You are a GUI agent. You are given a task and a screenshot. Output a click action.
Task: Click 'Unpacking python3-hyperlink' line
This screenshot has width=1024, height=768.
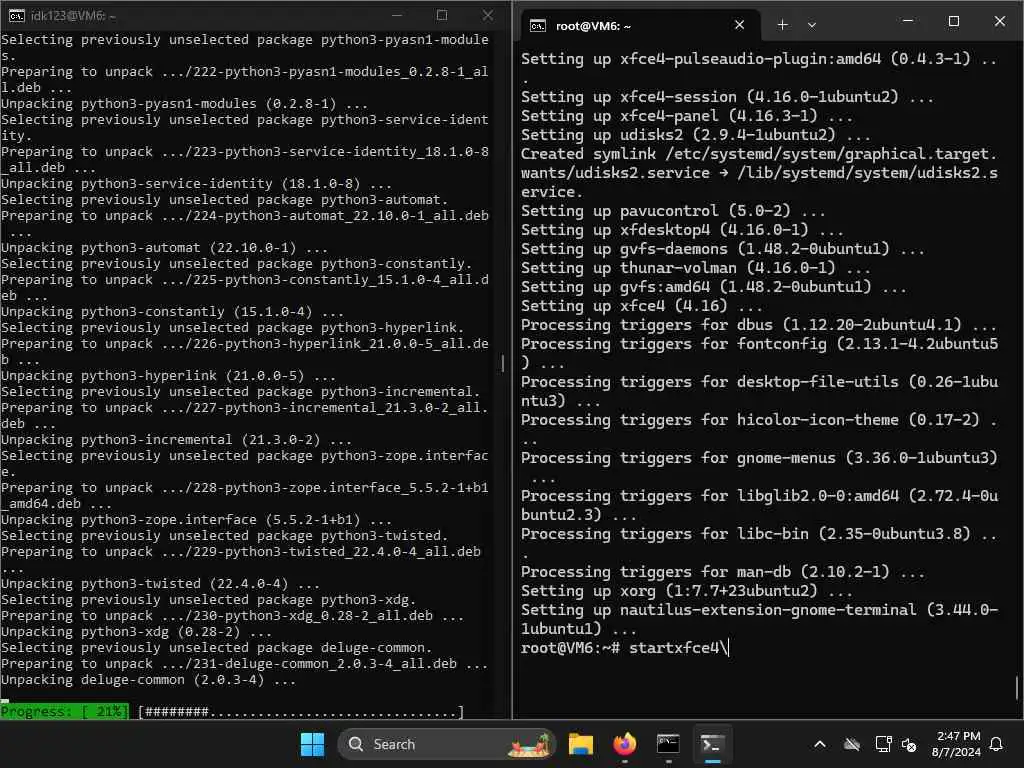tap(168, 376)
